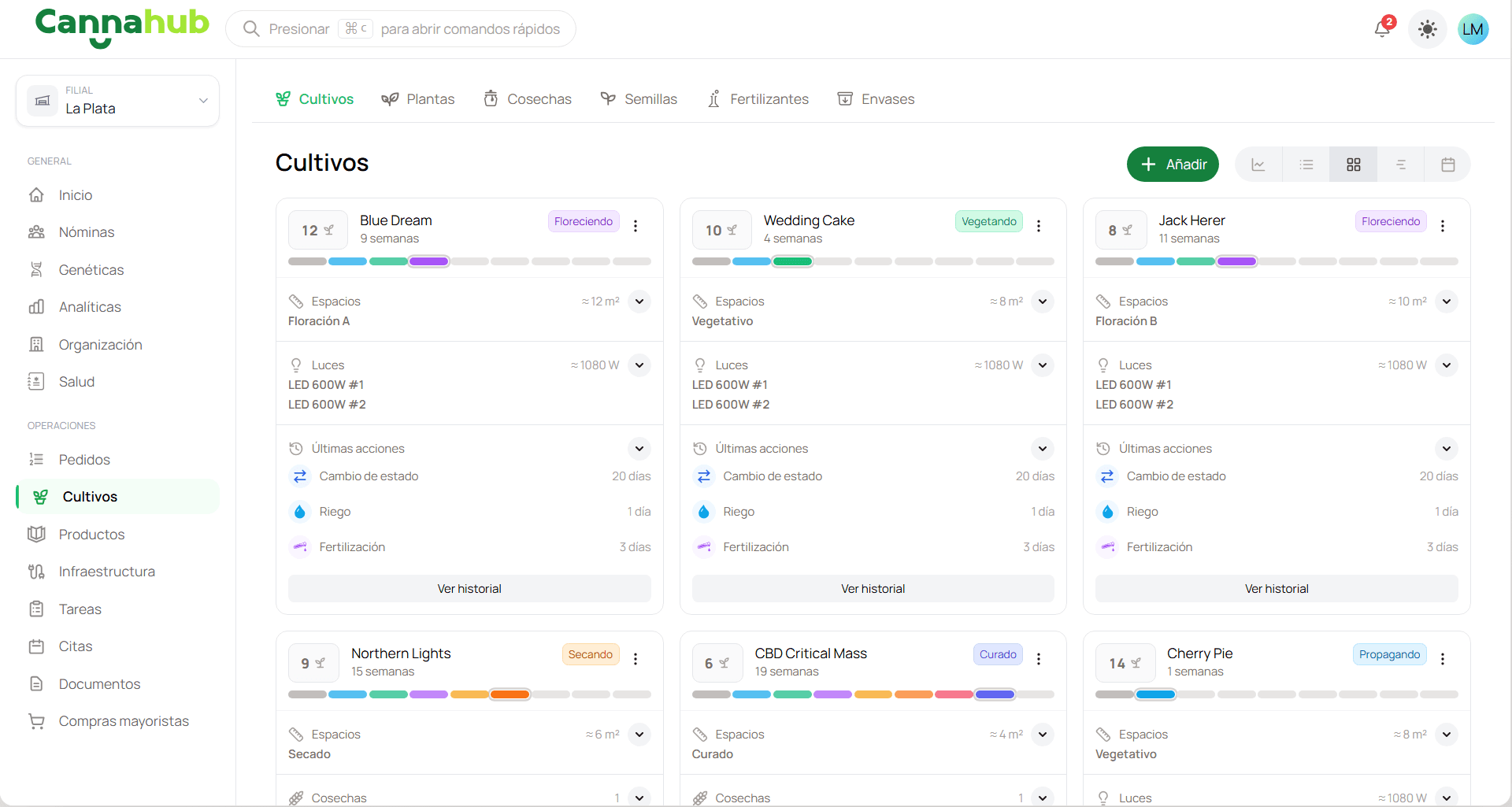Switch to chart view icon

pyautogui.click(x=1258, y=165)
